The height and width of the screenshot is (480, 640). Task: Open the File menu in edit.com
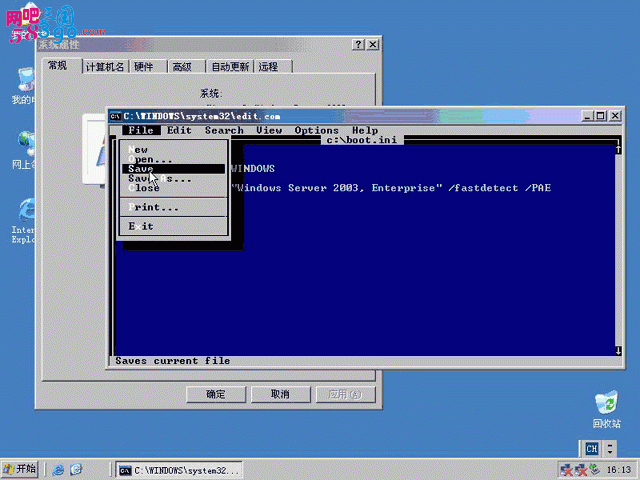click(x=141, y=130)
